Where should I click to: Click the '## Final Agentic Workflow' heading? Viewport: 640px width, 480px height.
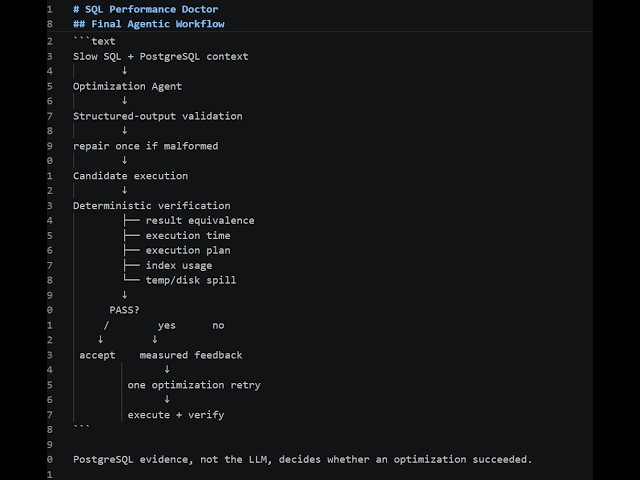point(149,24)
